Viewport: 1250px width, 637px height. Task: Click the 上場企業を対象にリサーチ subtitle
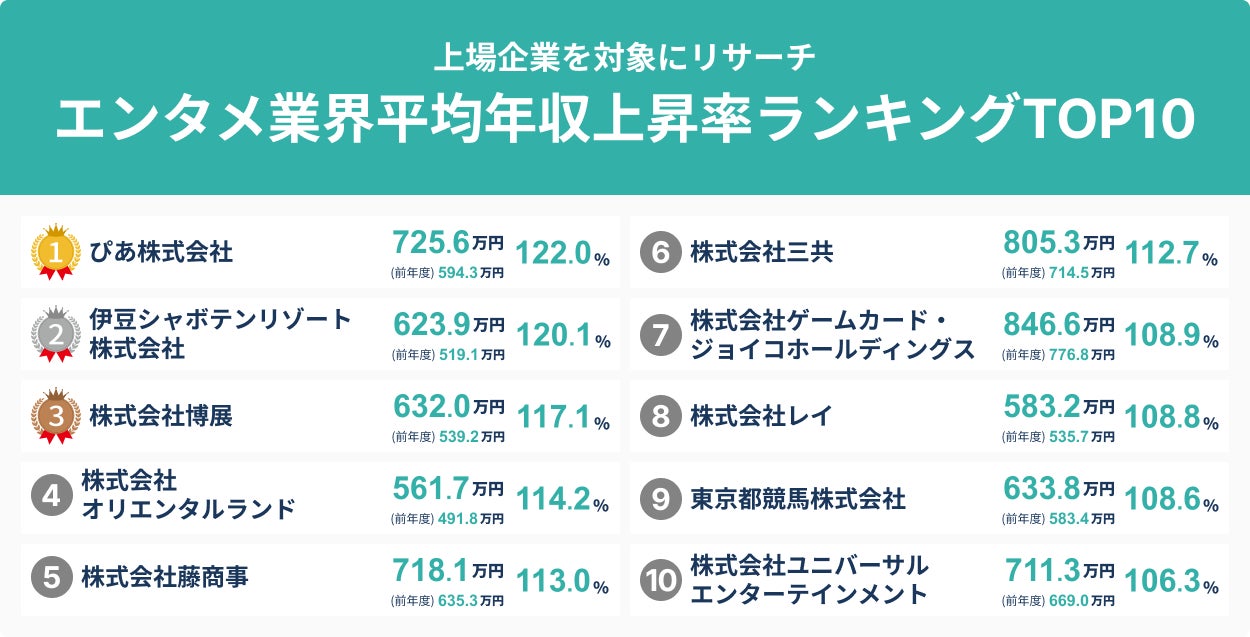[625, 56]
